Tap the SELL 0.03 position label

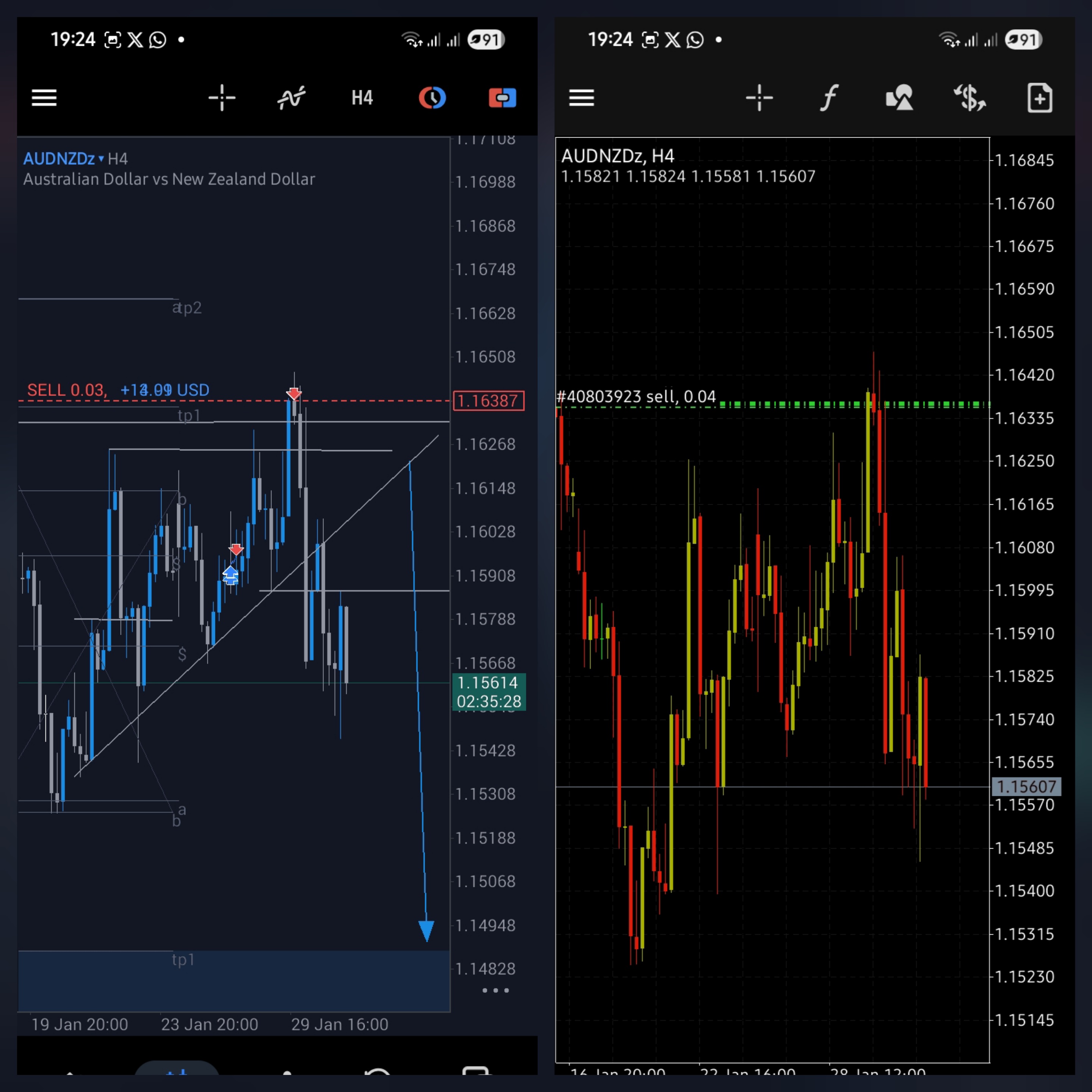pos(67,390)
